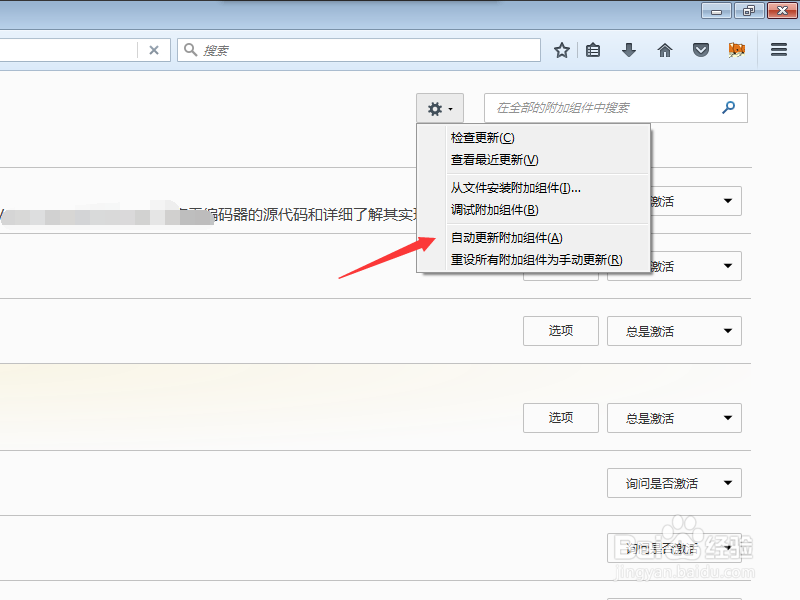Open the 总是激活 dropdown for the third add-on
Image resolution: width=800 pixels, height=600 pixels.
[x=674, y=330]
